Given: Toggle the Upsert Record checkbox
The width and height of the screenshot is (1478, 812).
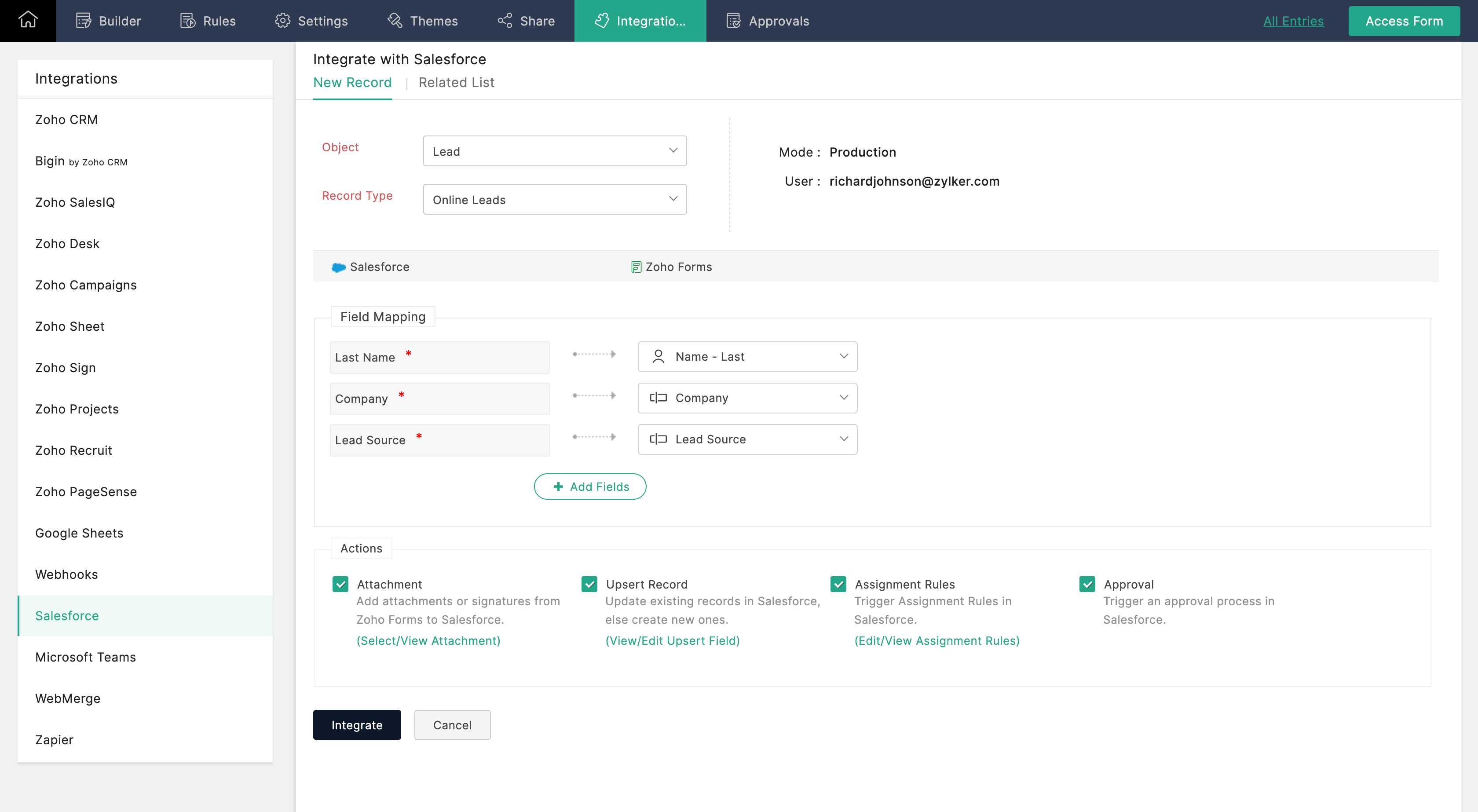Looking at the screenshot, I should pyautogui.click(x=589, y=584).
